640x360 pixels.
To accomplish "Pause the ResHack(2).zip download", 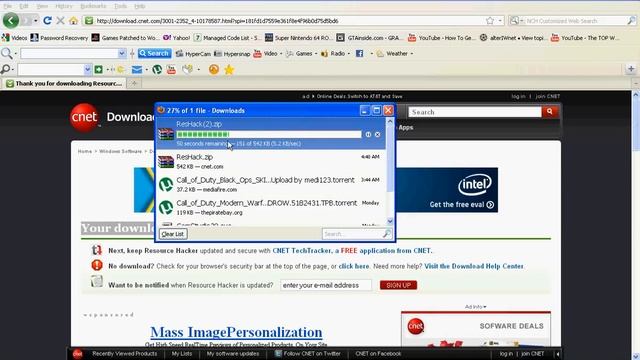I will [x=368, y=134].
